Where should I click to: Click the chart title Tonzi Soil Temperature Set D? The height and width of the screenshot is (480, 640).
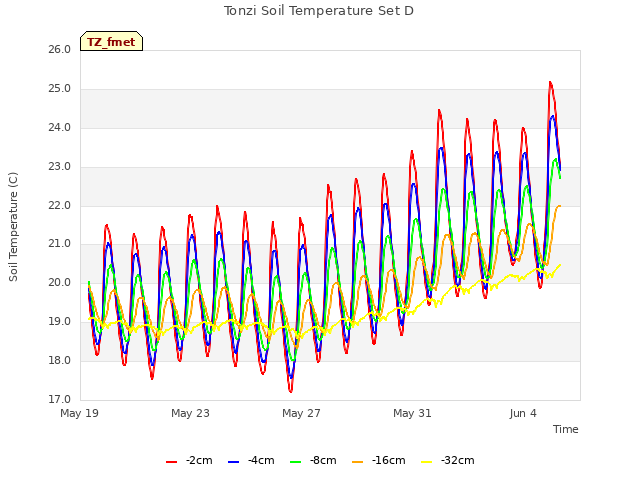pos(319,11)
